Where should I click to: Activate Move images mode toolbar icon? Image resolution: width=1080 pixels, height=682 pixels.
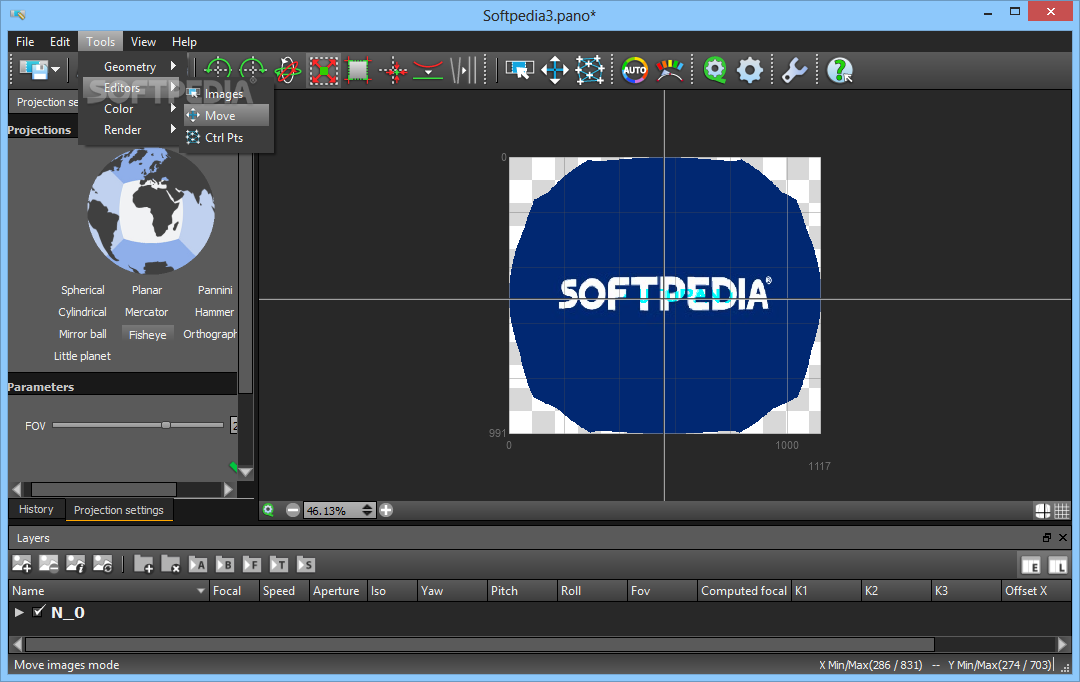[554, 70]
